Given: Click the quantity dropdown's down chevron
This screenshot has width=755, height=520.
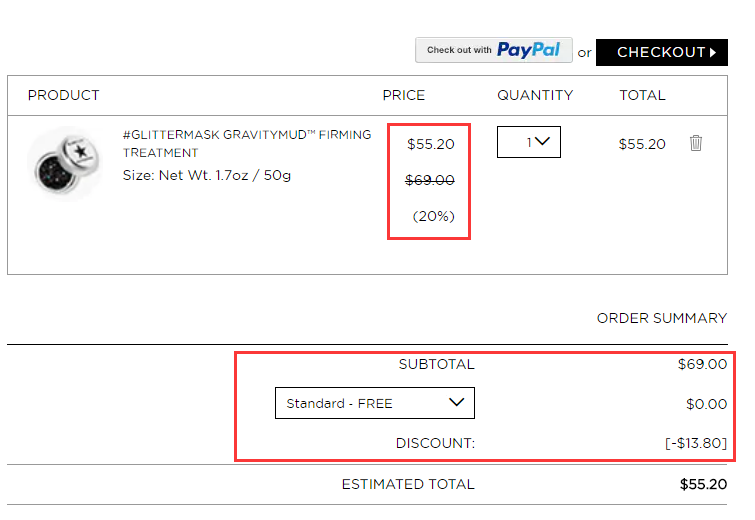Looking at the screenshot, I should (542, 142).
